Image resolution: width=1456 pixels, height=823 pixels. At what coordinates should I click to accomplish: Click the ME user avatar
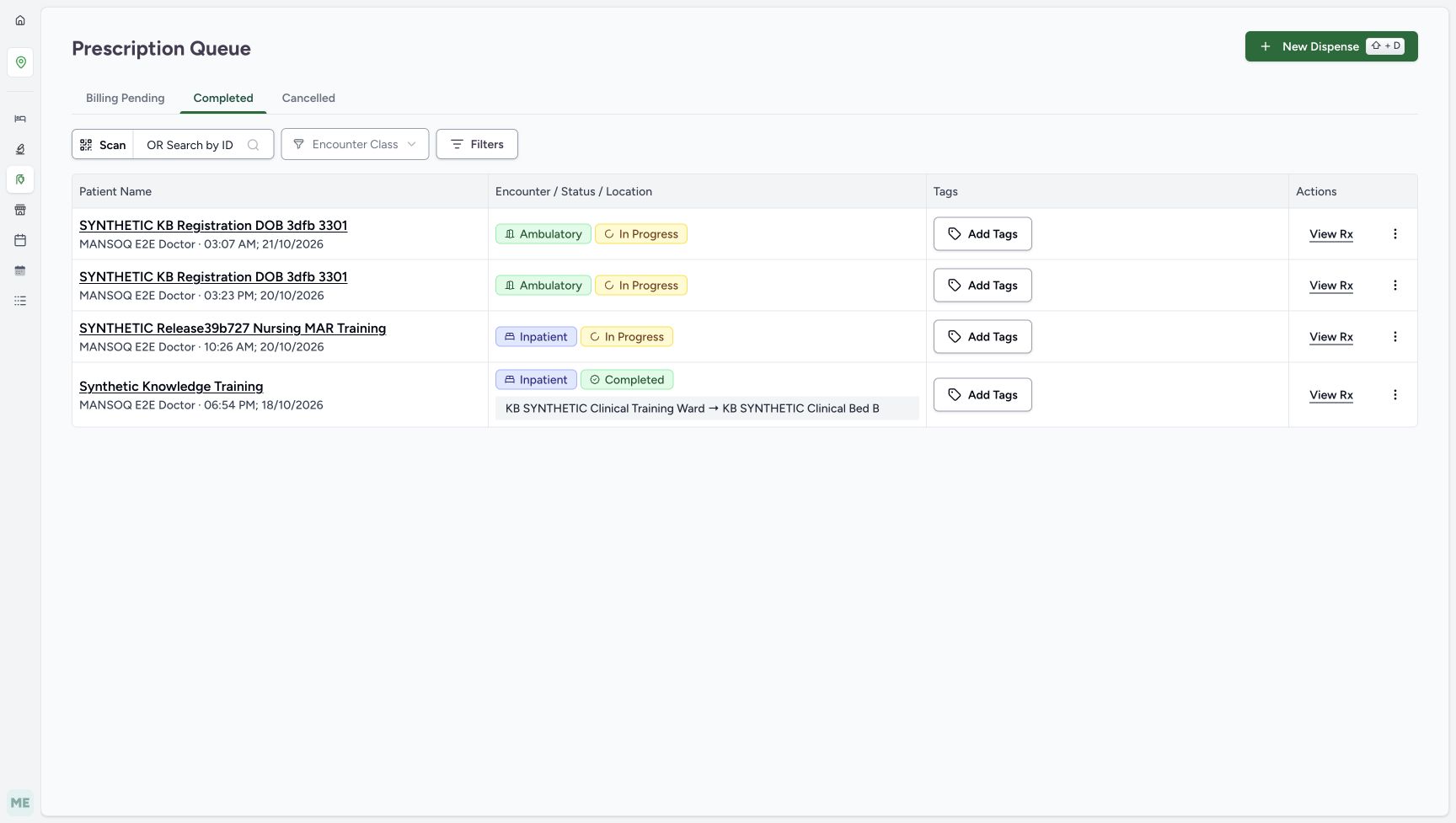(20, 803)
